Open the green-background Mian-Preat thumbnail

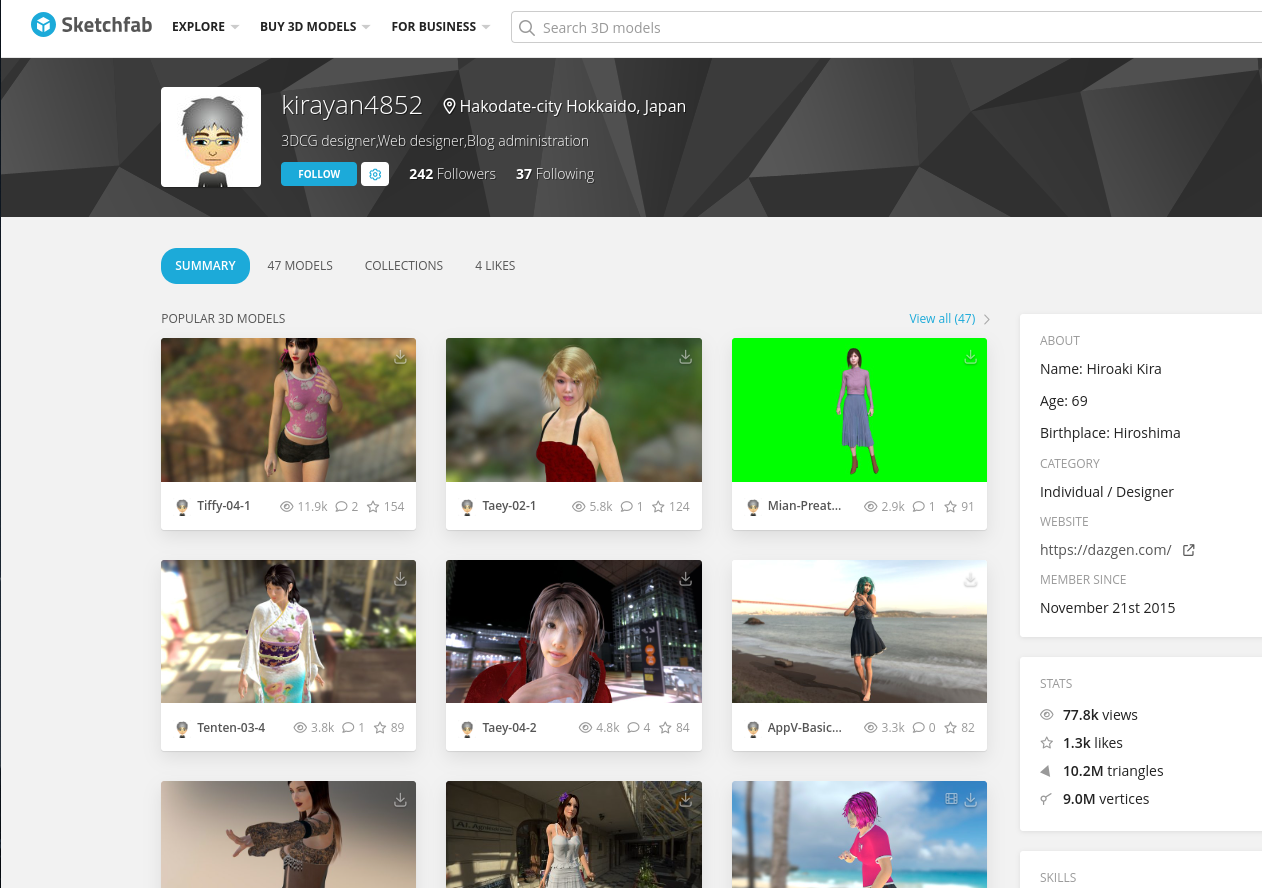(x=859, y=410)
